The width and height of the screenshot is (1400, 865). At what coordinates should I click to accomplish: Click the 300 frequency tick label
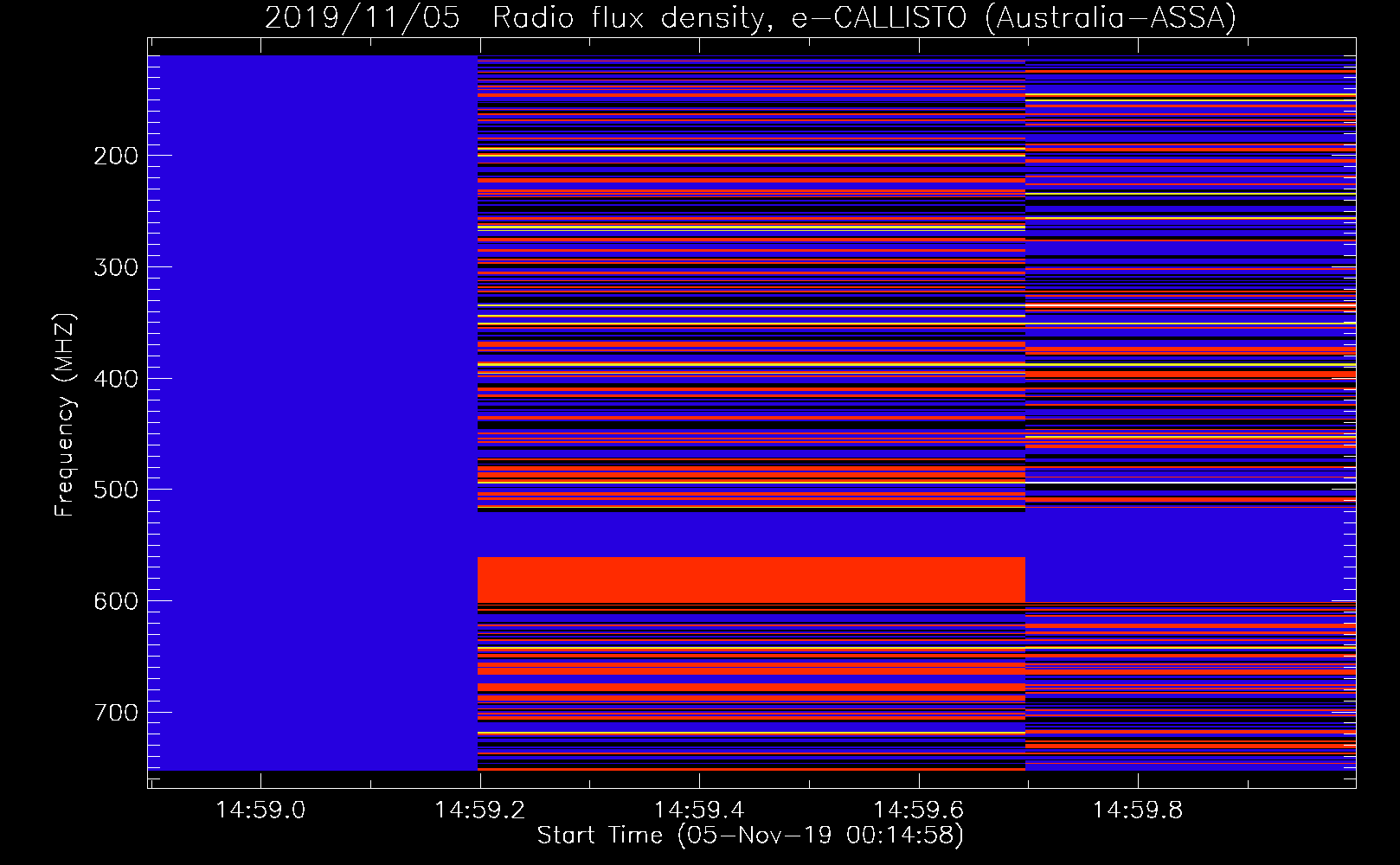(116, 267)
